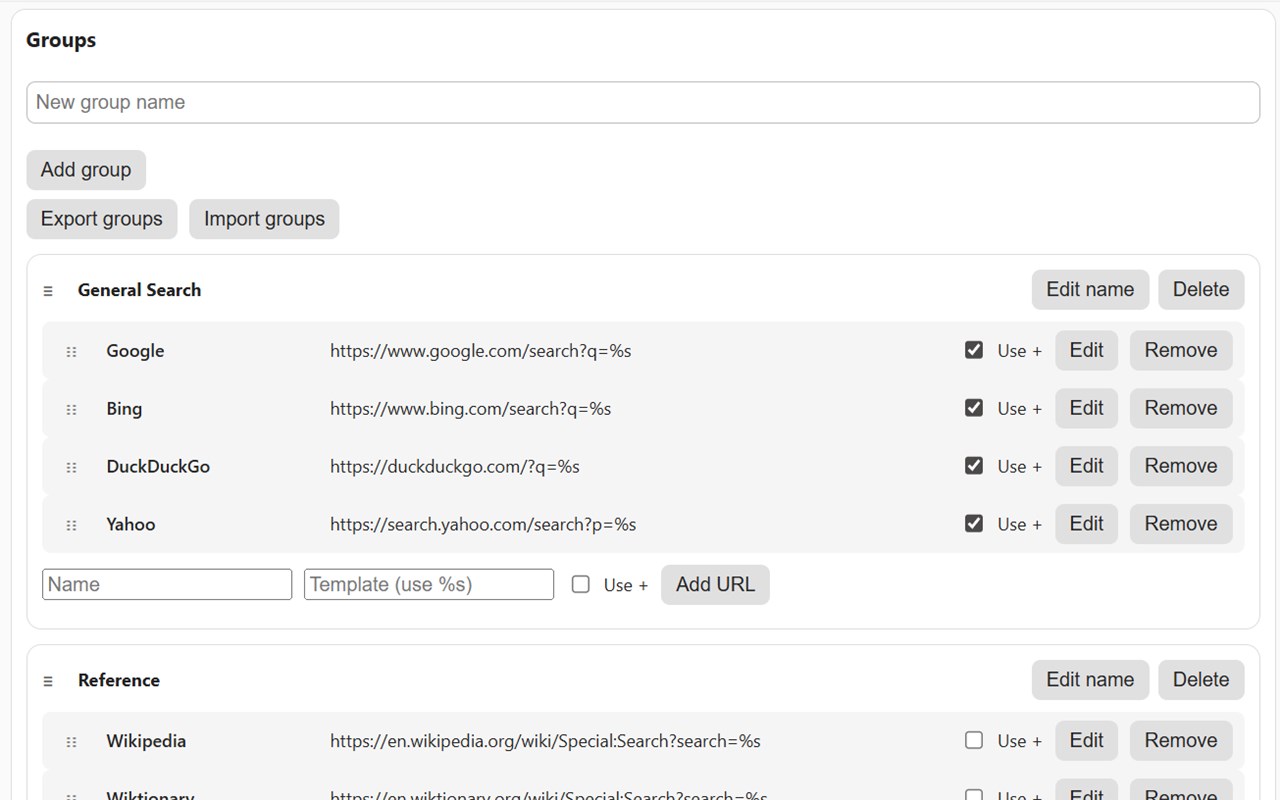
Task: Focus the New group name field
Action: pos(642,103)
